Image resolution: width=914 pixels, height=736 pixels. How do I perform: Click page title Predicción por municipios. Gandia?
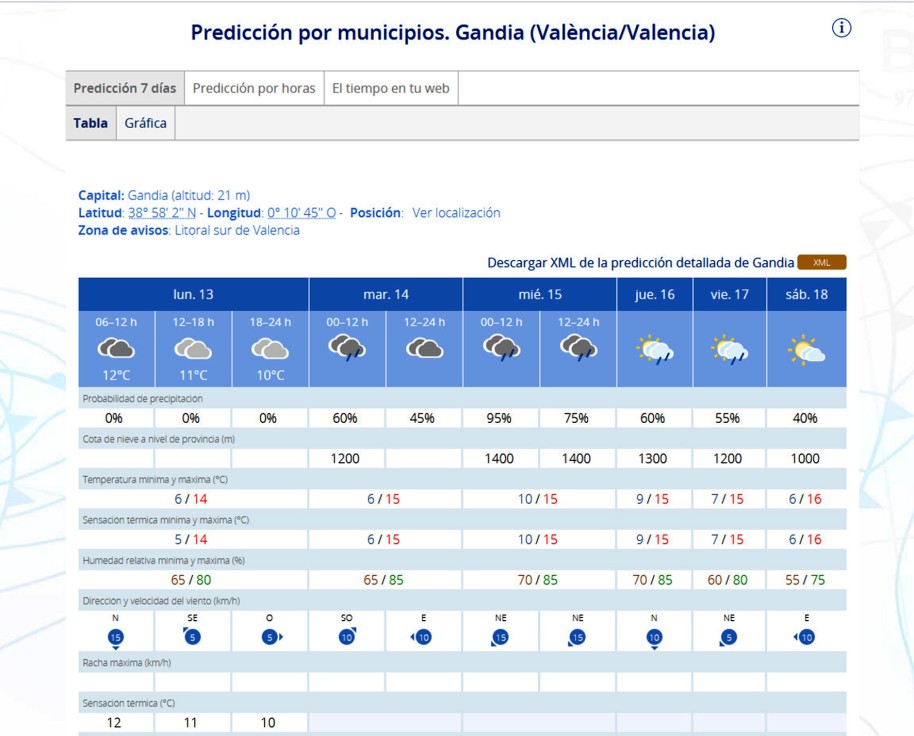pyautogui.click(x=453, y=32)
